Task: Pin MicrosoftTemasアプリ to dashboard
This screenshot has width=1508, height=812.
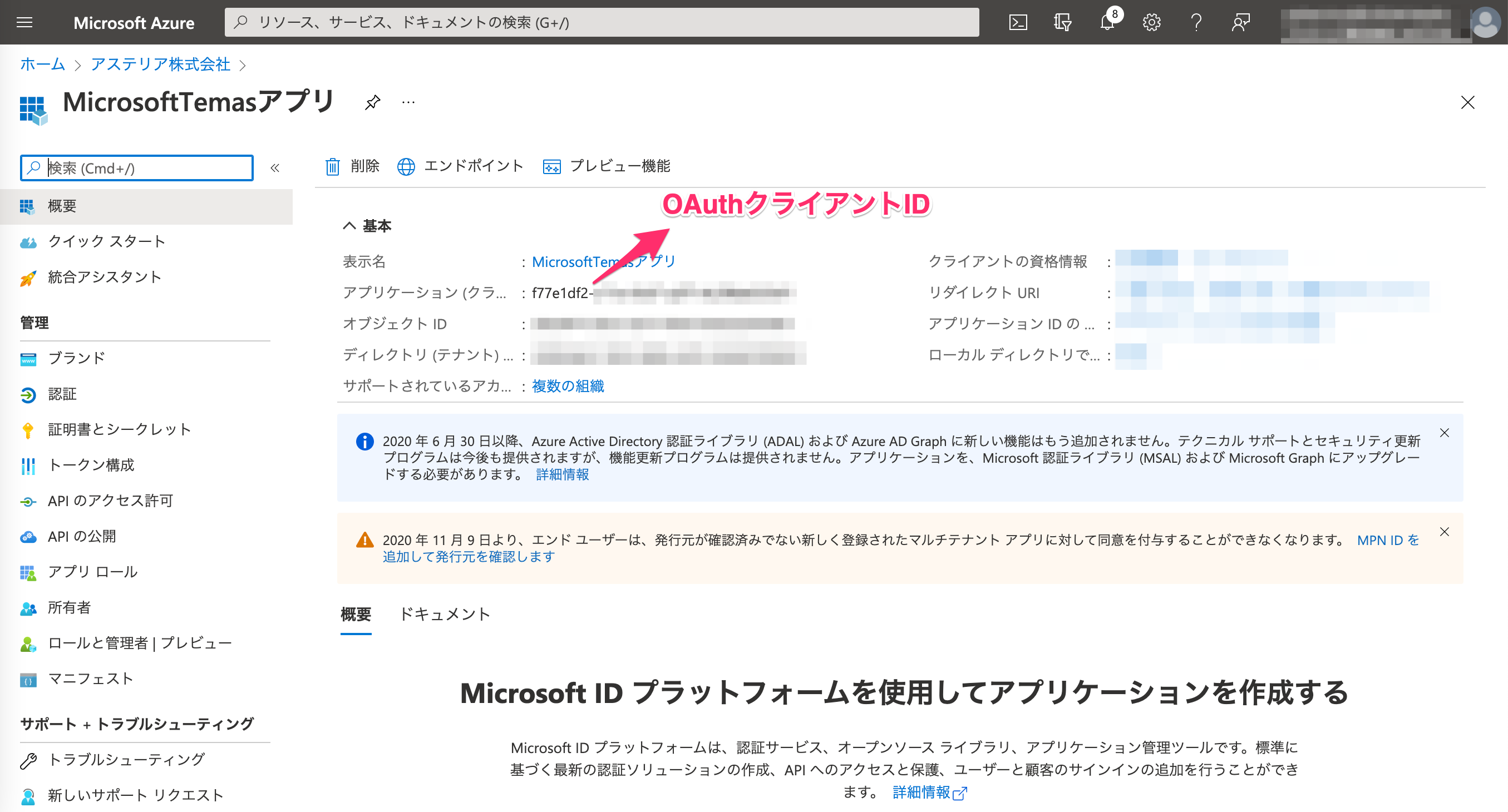Action: click(x=372, y=102)
